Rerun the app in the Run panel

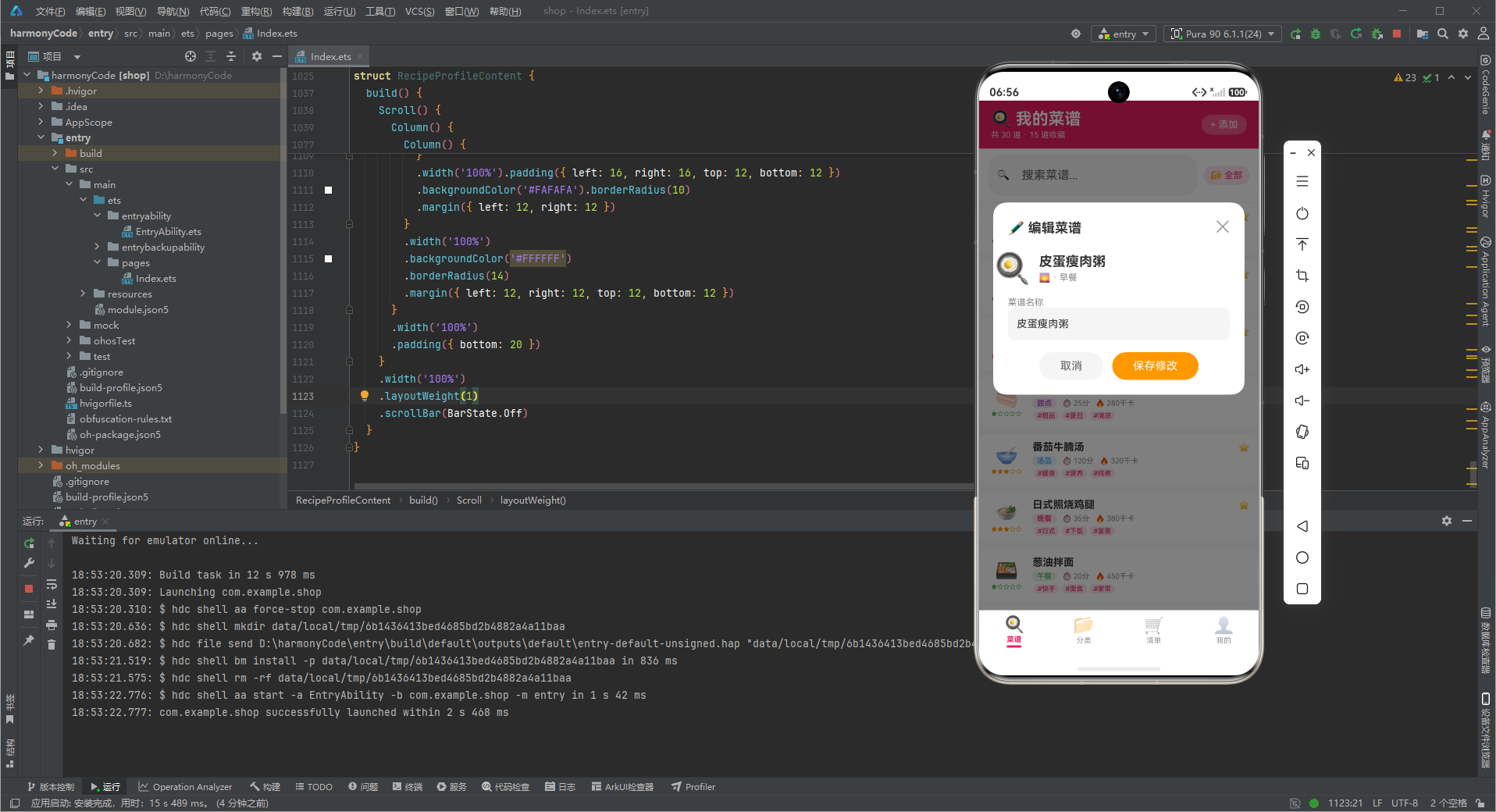pyautogui.click(x=29, y=543)
